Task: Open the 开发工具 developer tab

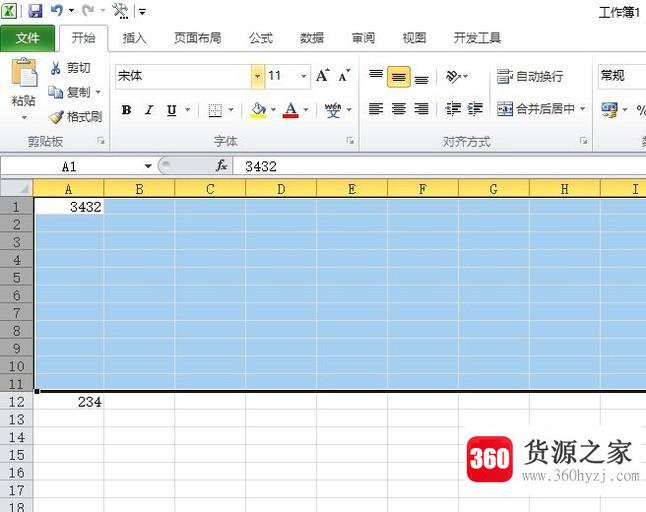Action: coord(477,38)
